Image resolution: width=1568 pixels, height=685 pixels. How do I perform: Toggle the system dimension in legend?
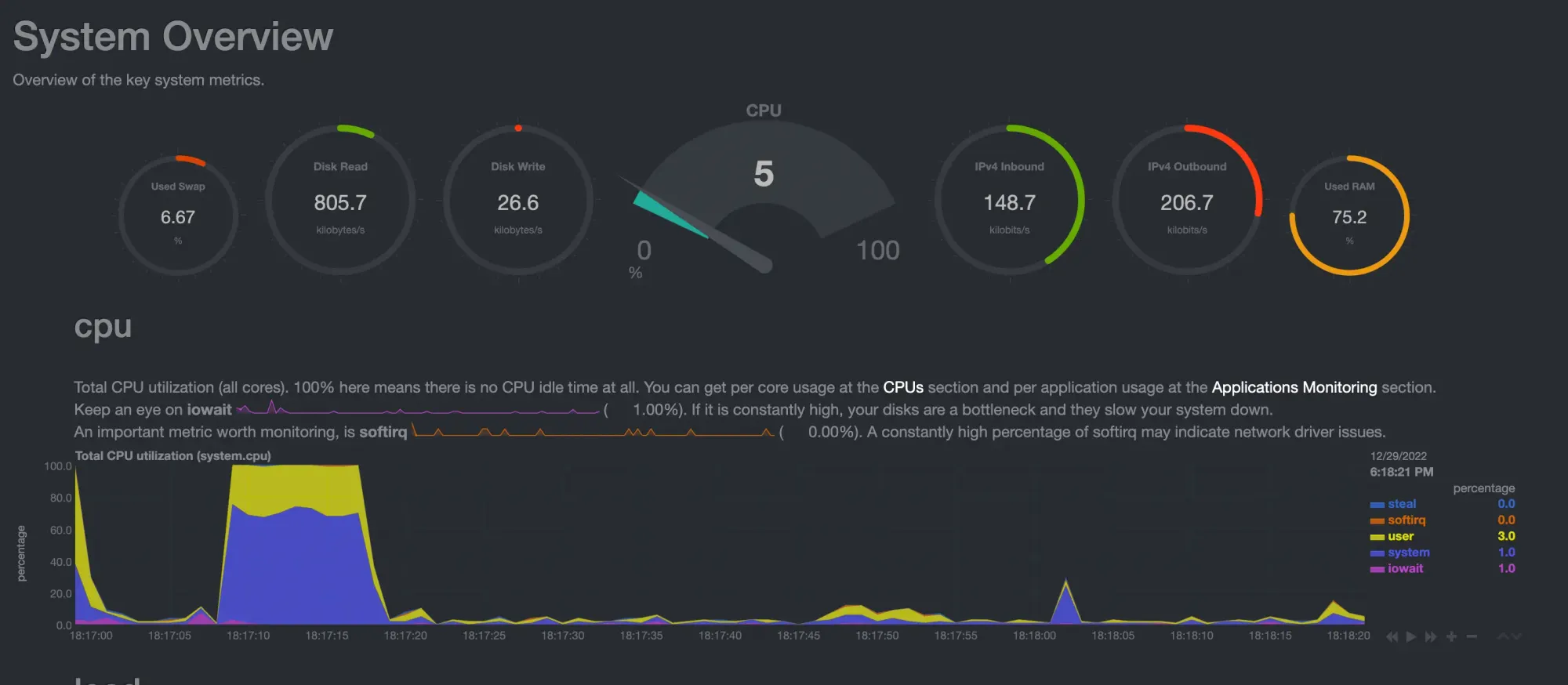click(1408, 553)
